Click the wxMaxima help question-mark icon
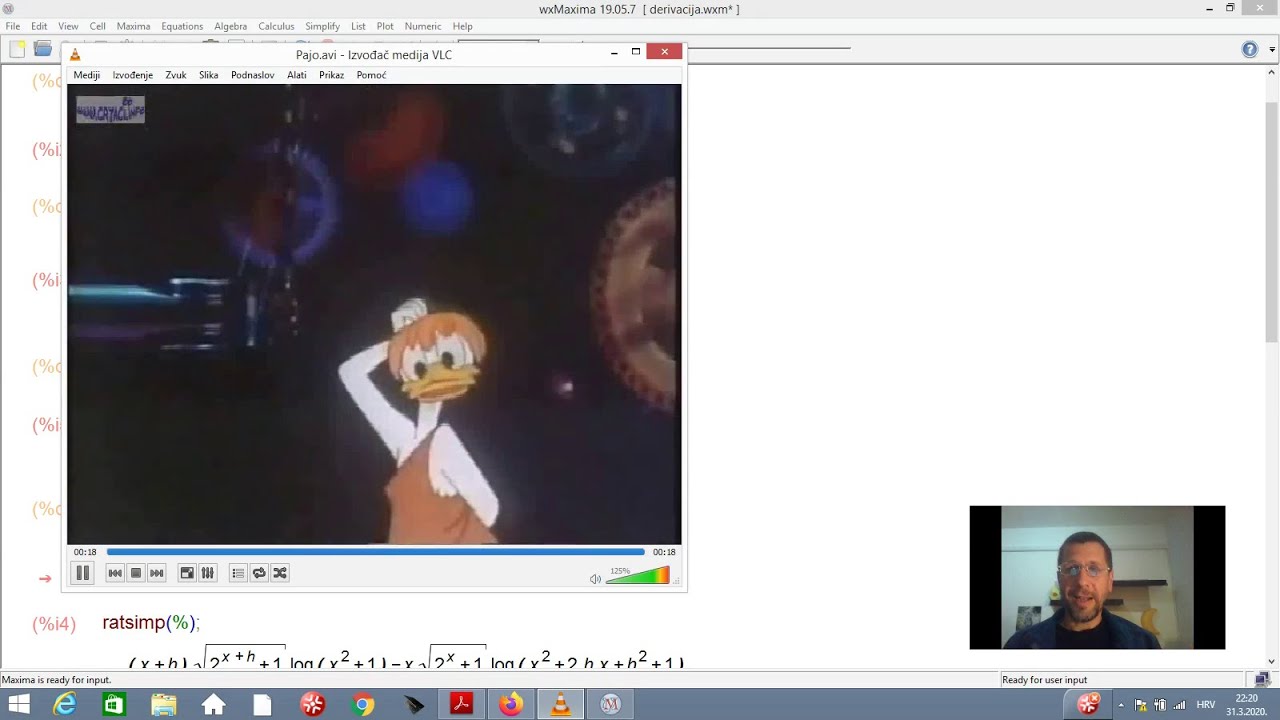This screenshot has height=720, width=1280. (1250, 49)
